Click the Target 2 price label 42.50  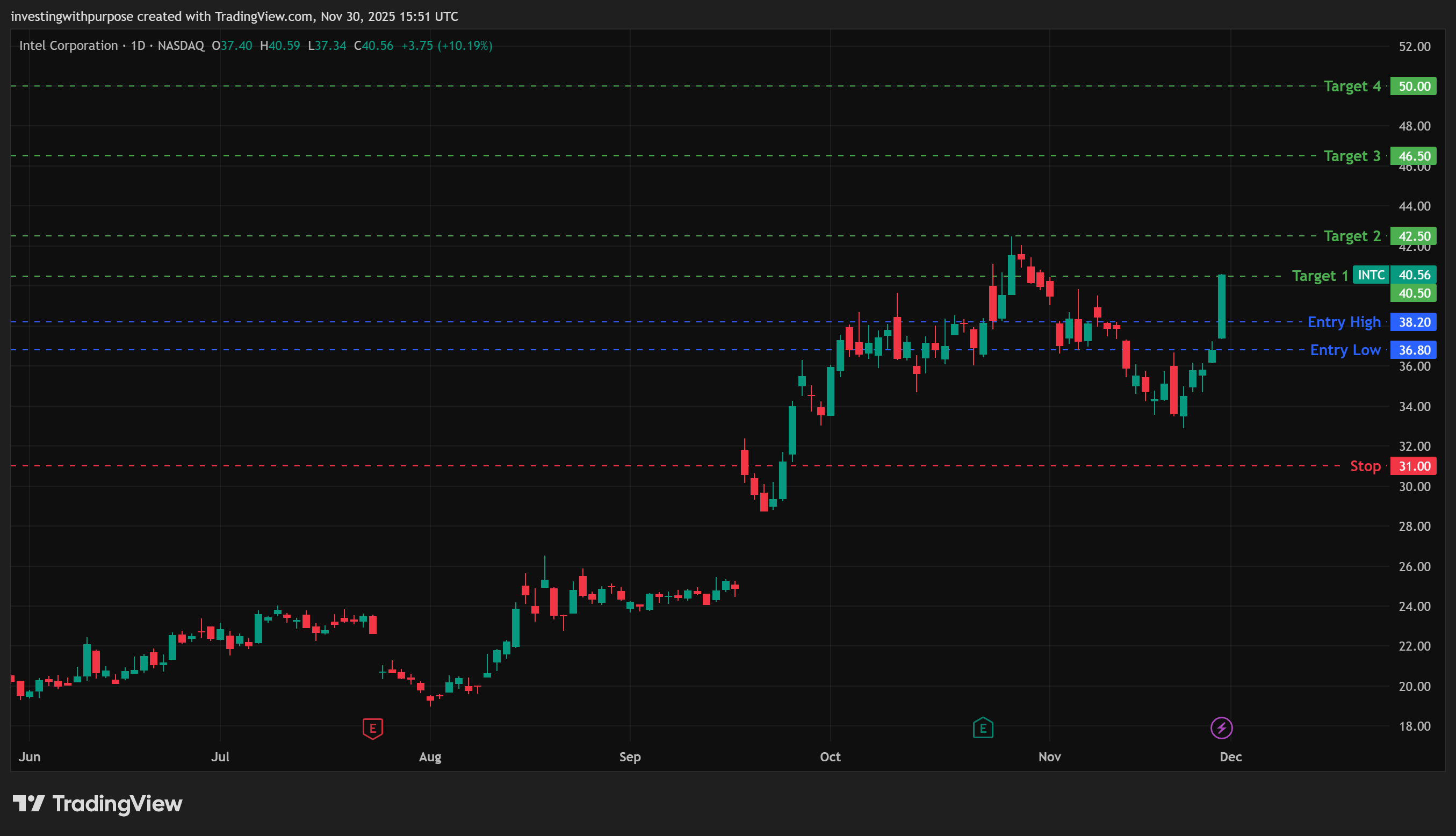(x=1413, y=236)
